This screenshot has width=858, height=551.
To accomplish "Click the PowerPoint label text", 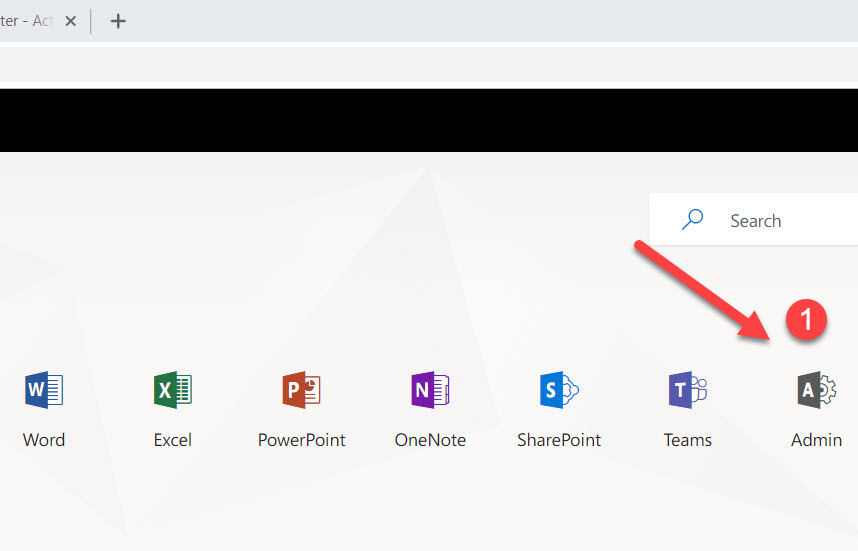I will tap(302, 440).
